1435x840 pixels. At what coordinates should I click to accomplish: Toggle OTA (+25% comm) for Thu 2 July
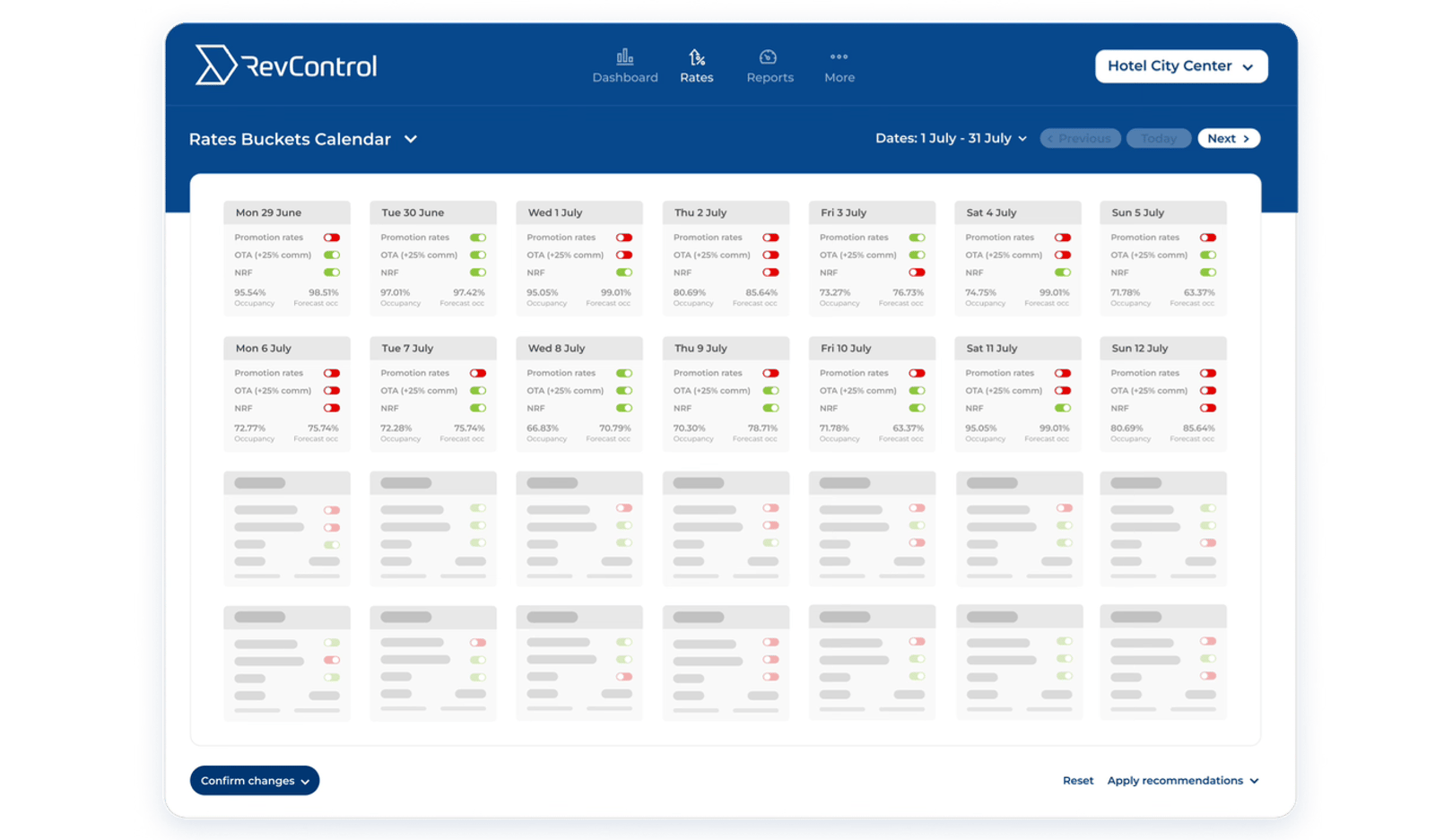770,255
